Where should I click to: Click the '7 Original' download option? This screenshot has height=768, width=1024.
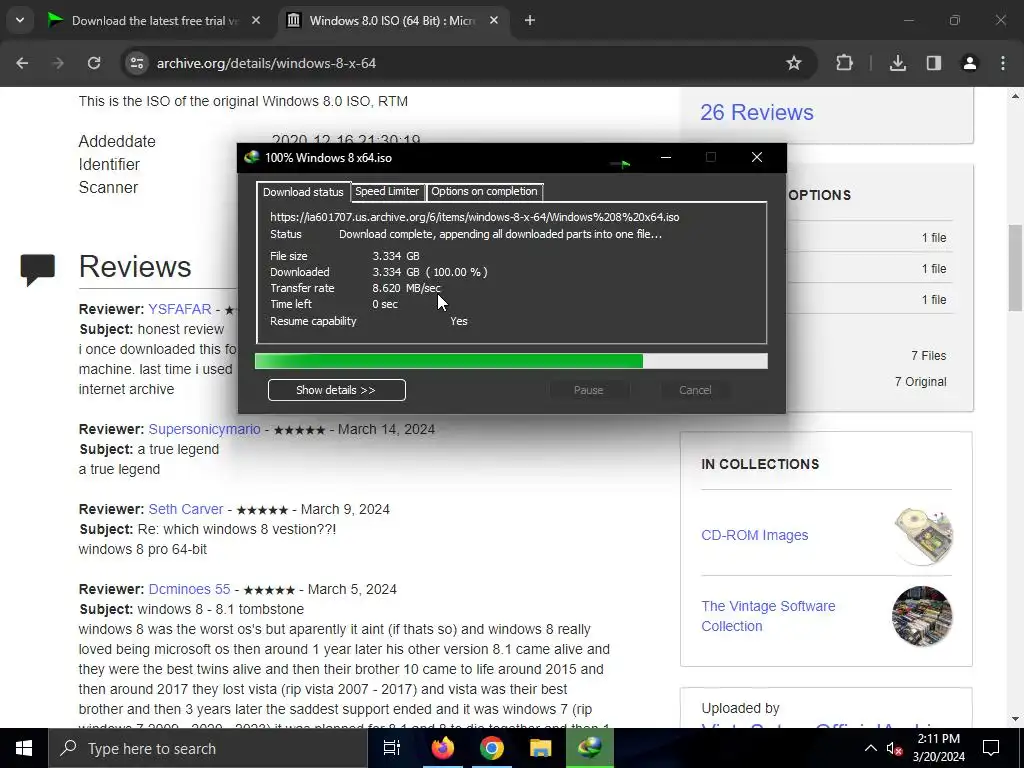coord(920,382)
